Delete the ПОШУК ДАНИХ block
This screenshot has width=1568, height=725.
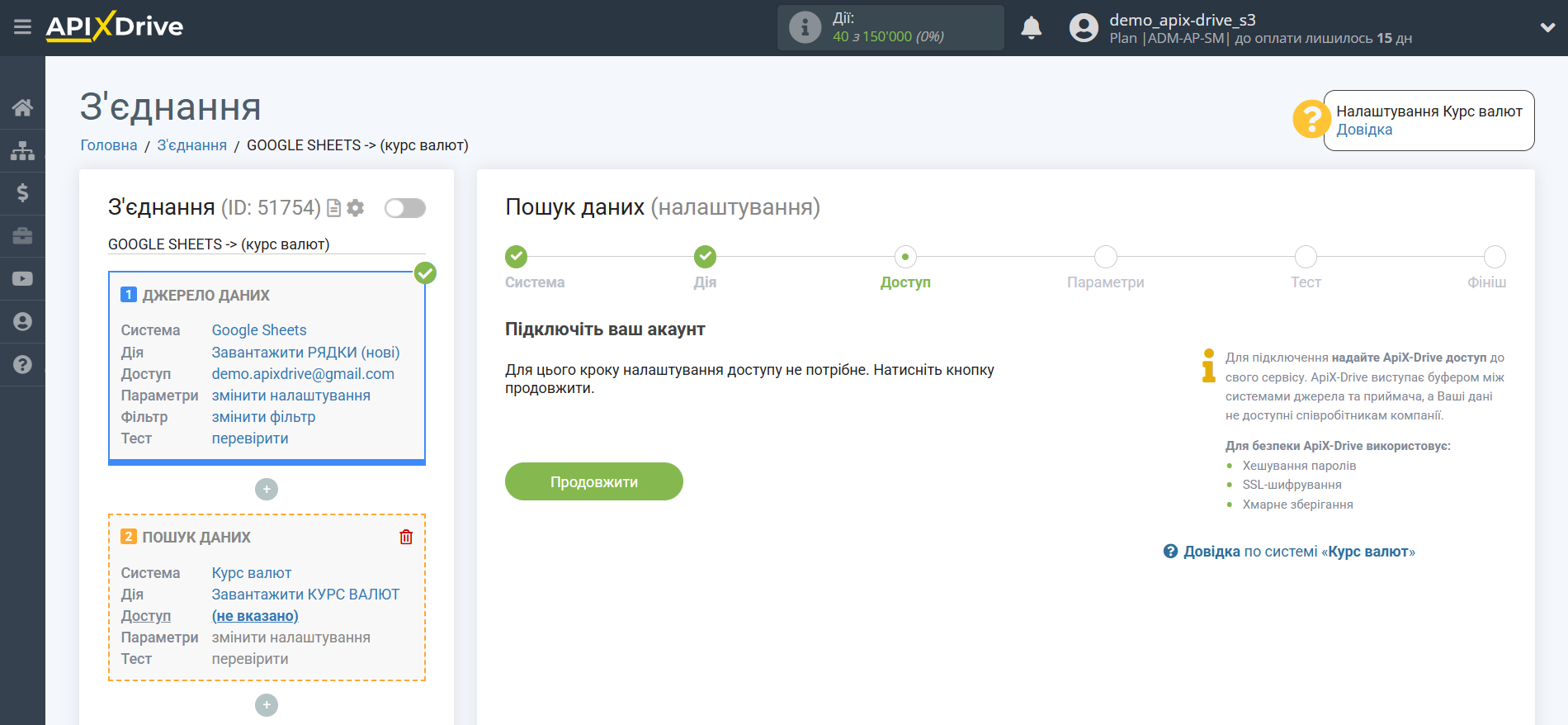pos(406,537)
